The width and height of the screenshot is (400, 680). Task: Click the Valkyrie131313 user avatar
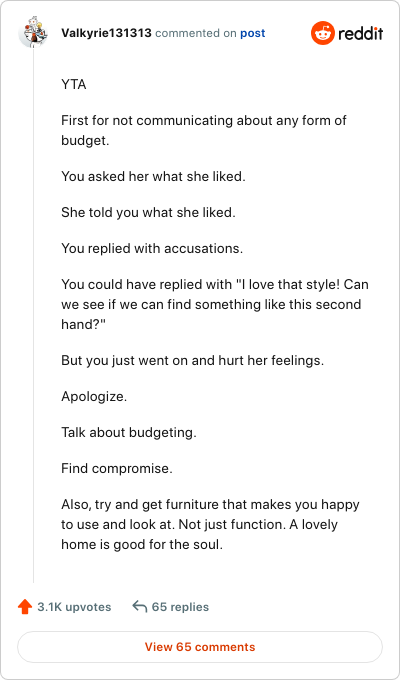click(x=33, y=32)
